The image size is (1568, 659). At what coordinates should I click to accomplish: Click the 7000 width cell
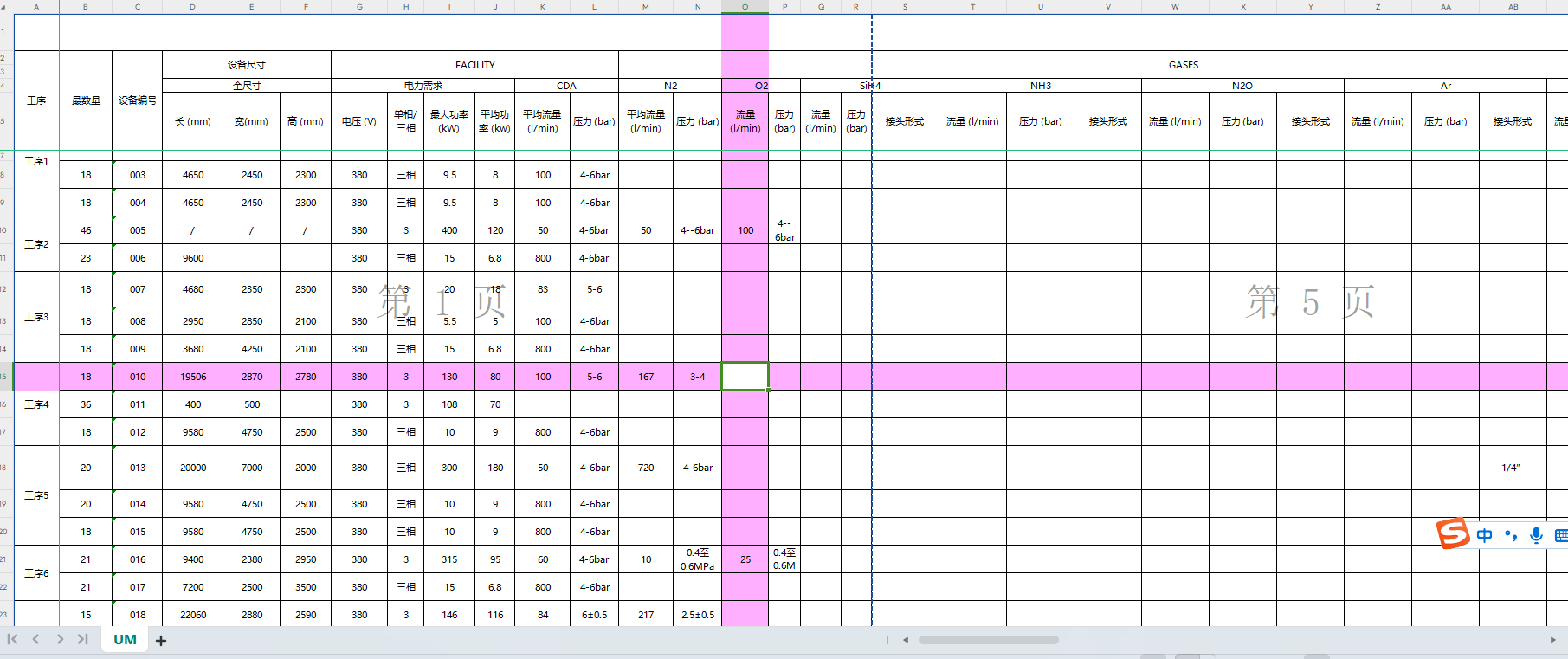click(x=252, y=468)
